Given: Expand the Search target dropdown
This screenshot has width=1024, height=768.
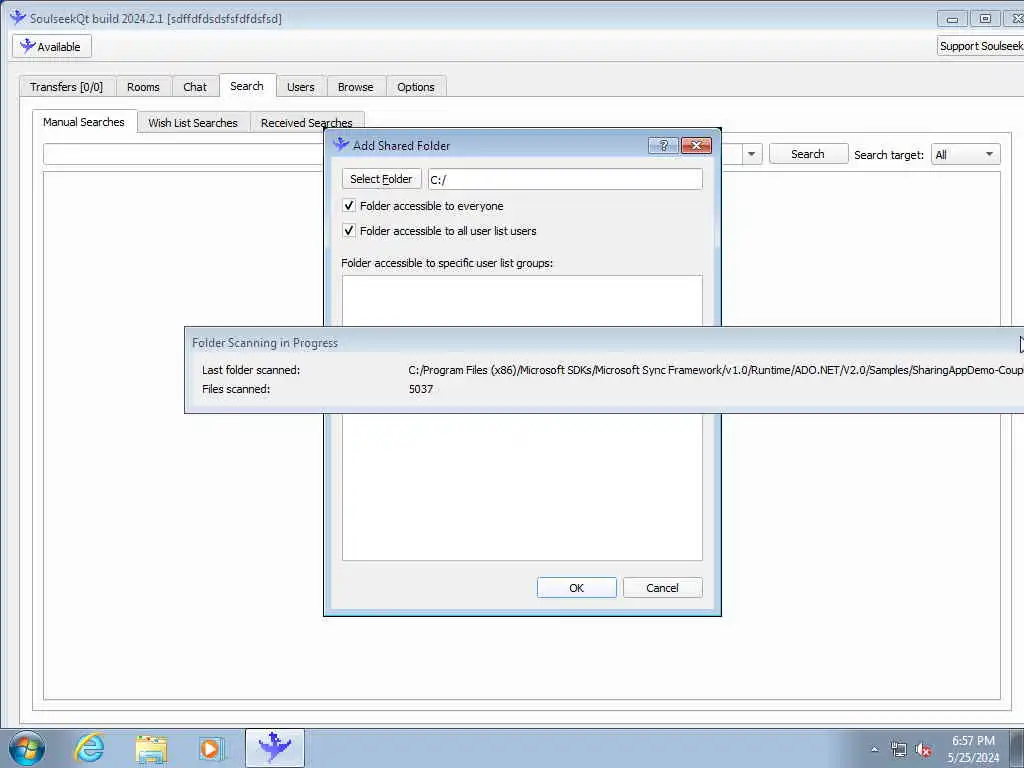Looking at the screenshot, I should point(965,154).
